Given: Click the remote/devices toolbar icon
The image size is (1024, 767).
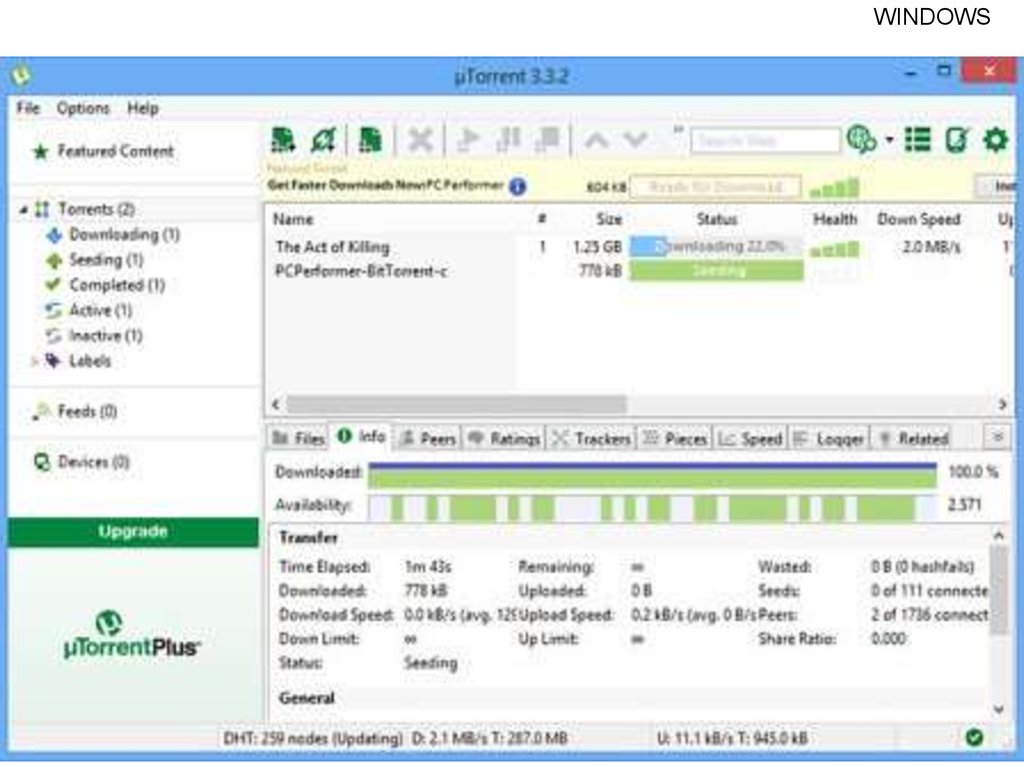Looking at the screenshot, I should [x=957, y=140].
